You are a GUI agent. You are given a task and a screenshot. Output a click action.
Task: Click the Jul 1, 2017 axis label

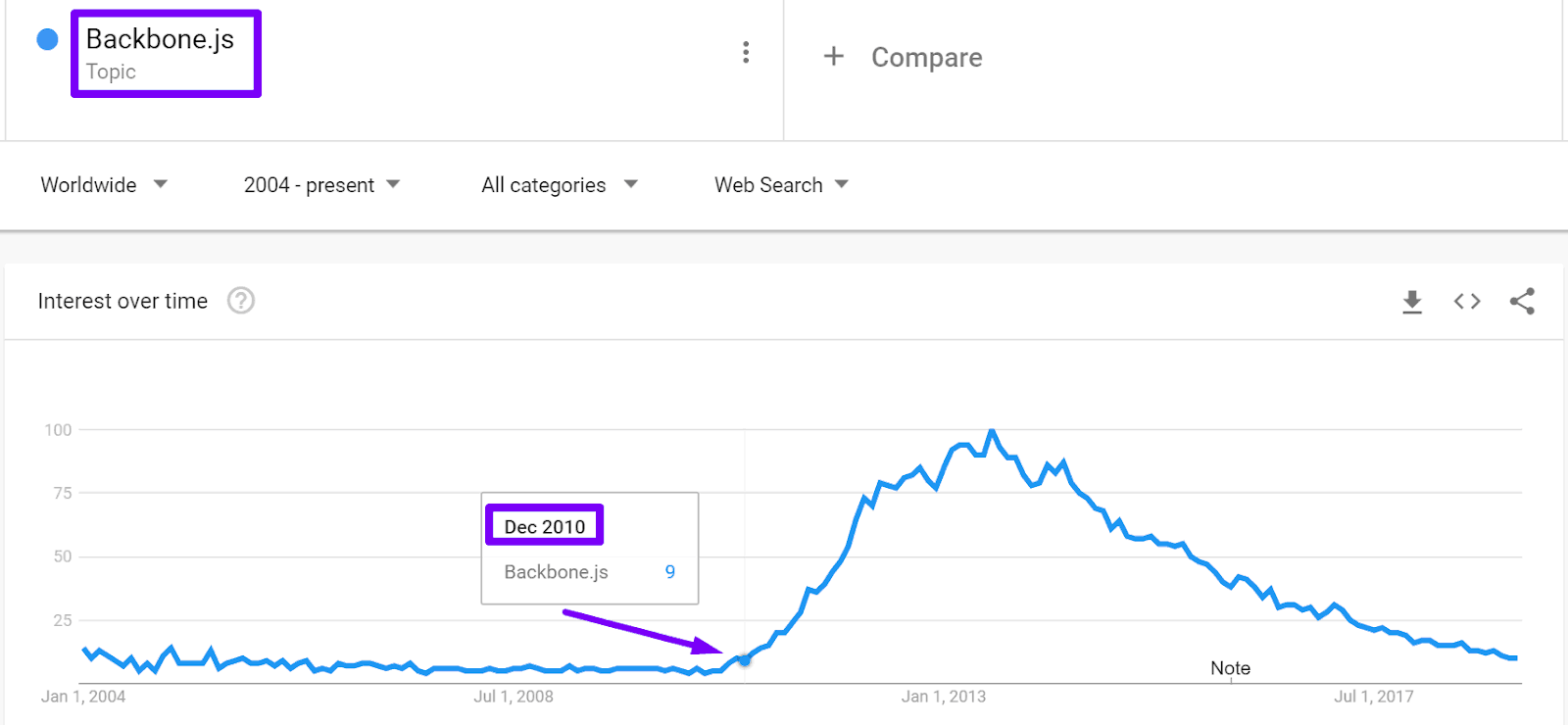(1373, 697)
